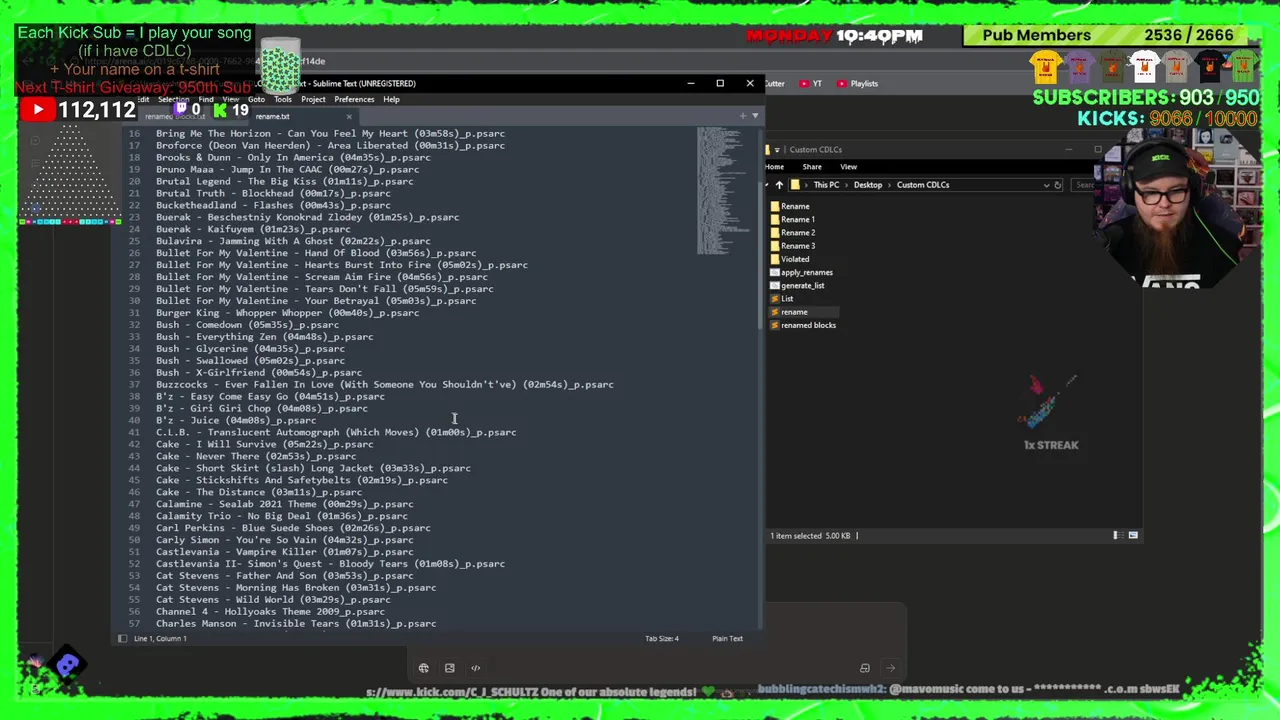Open Tab Size: 4 selector in status bar
This screenshot has width=1280, height=720.
[662, 638]
